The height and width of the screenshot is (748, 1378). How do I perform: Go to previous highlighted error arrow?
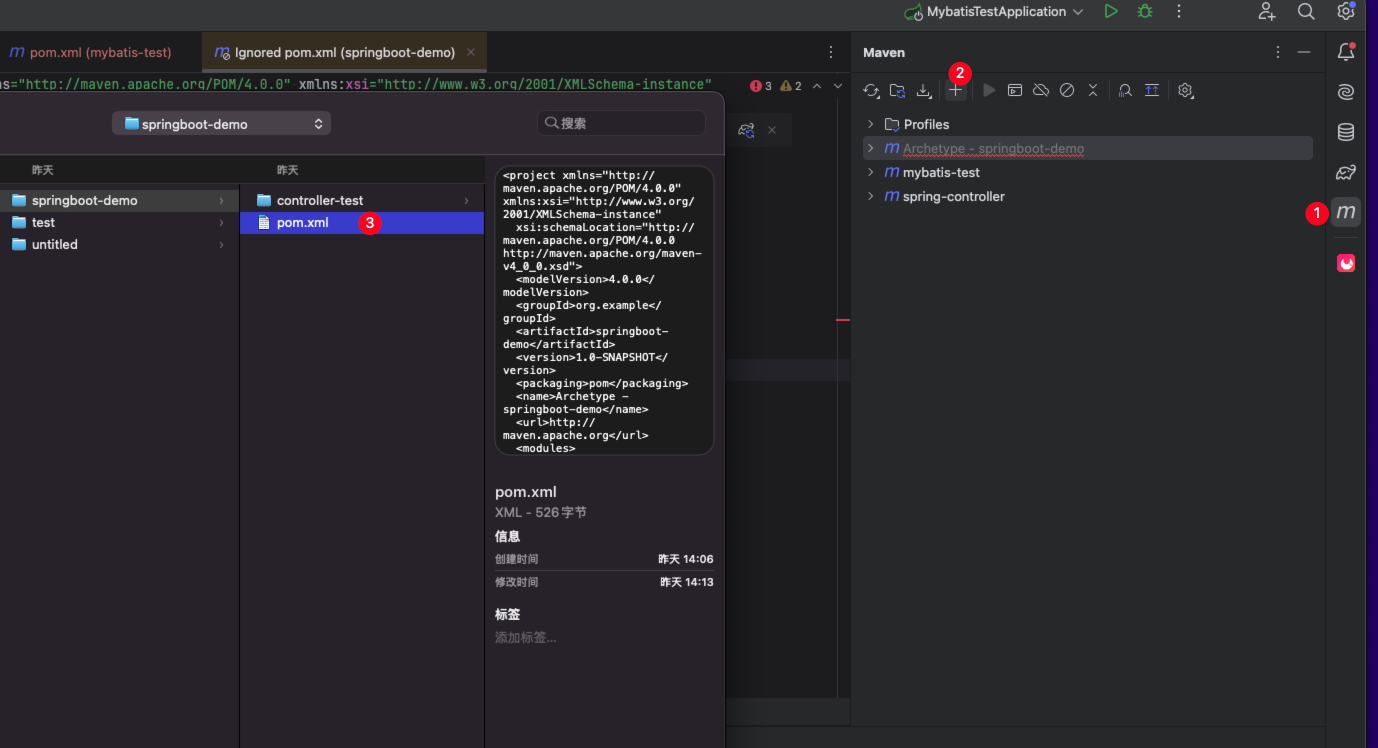pyautogui.click(x=817, y=86)
